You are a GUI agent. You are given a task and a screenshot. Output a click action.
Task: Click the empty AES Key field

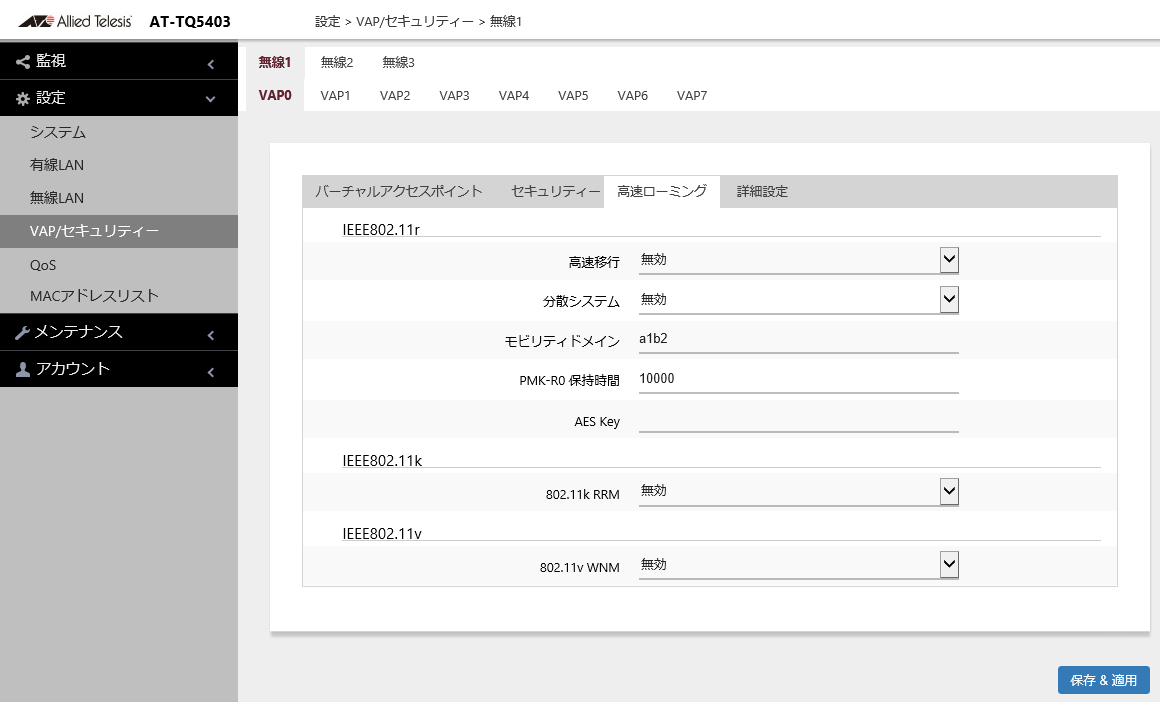[x=798, y=420]
